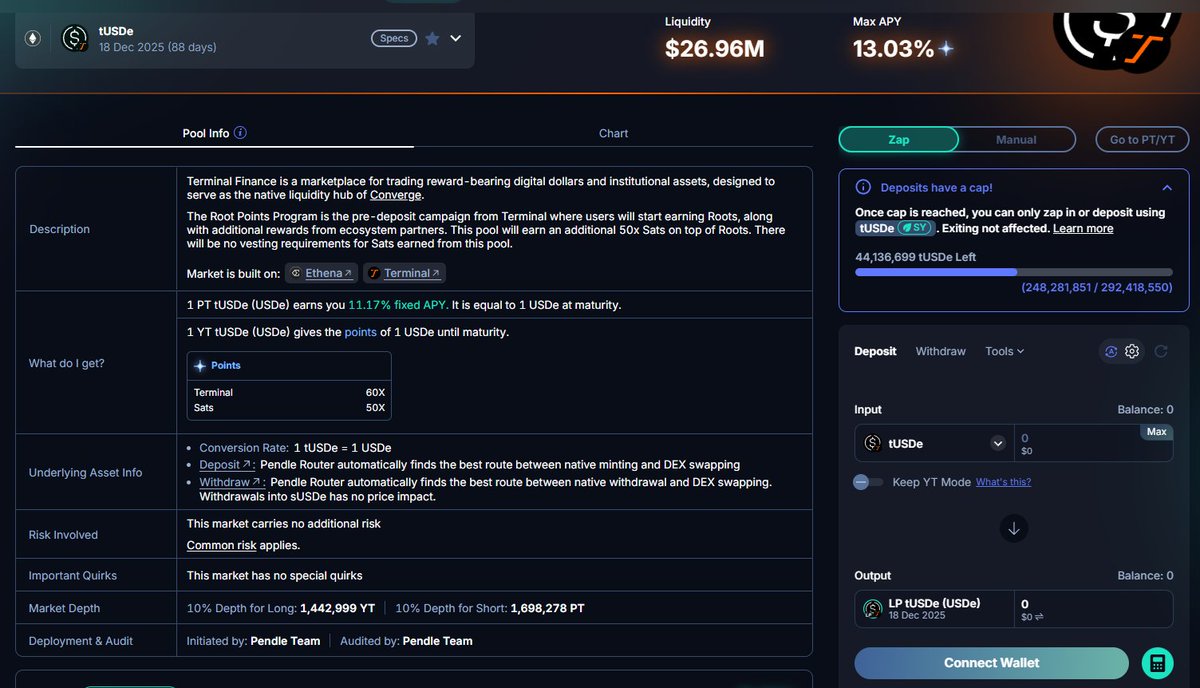Click Sats 50X points row
Screen dimensions: 1200x688
289,408
